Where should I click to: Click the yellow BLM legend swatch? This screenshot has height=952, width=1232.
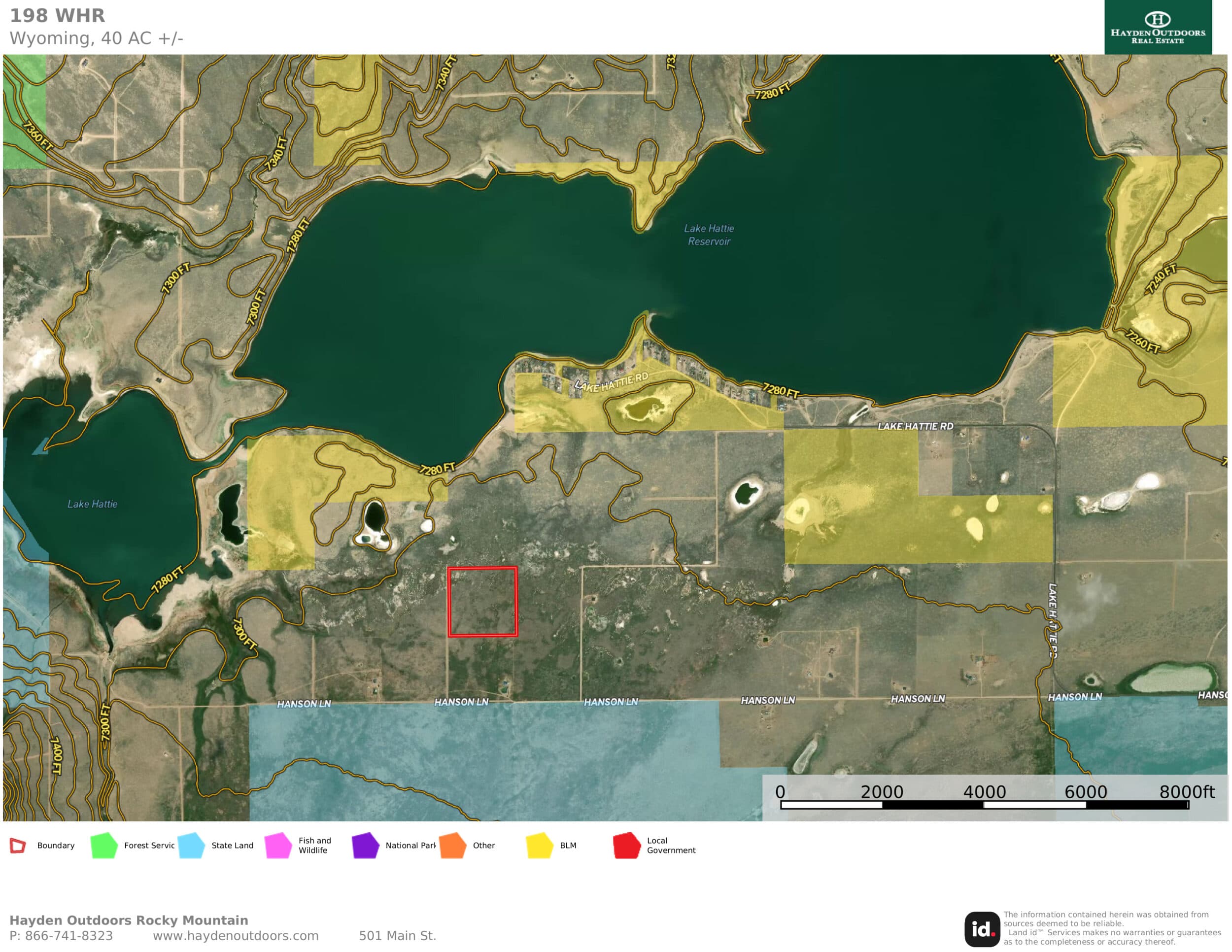point(539,846)
